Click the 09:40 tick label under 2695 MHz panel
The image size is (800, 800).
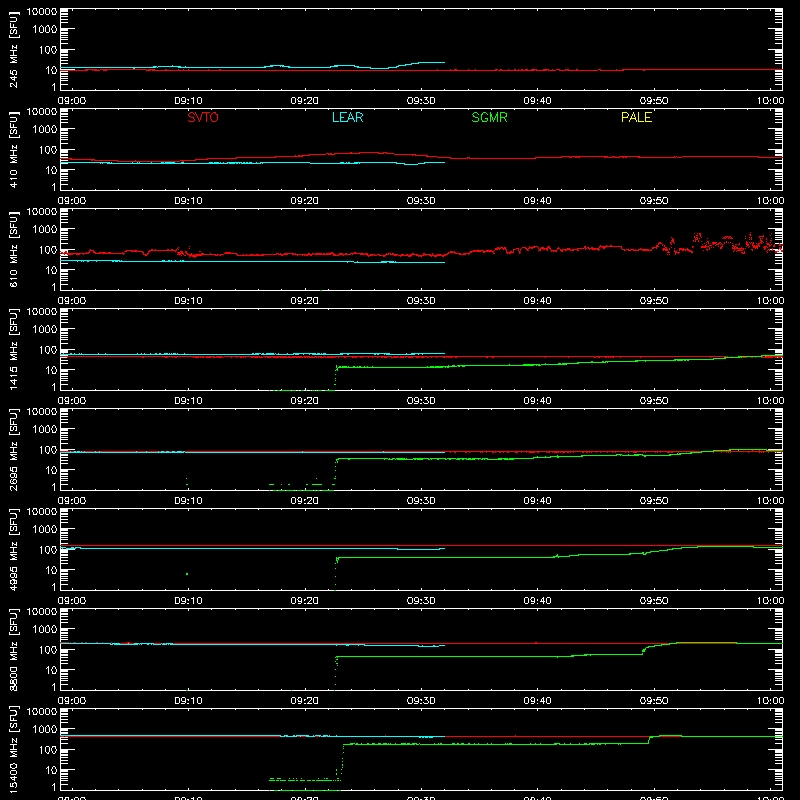point(537,501)
